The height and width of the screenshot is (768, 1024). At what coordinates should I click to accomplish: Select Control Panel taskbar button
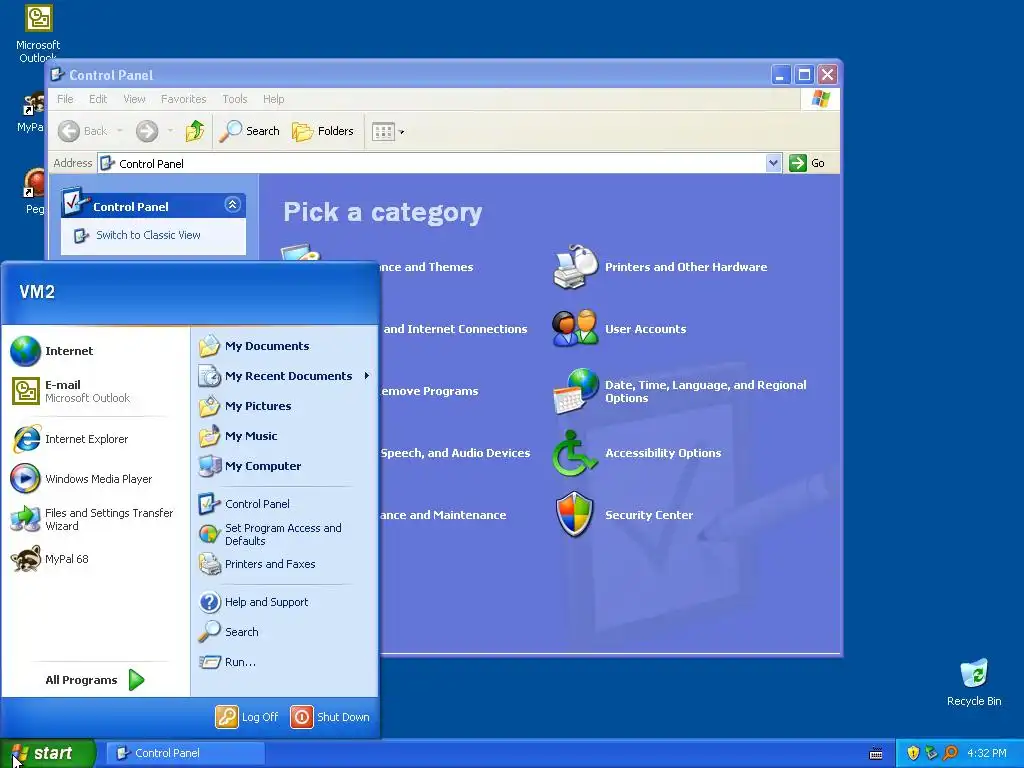(185, 753)
